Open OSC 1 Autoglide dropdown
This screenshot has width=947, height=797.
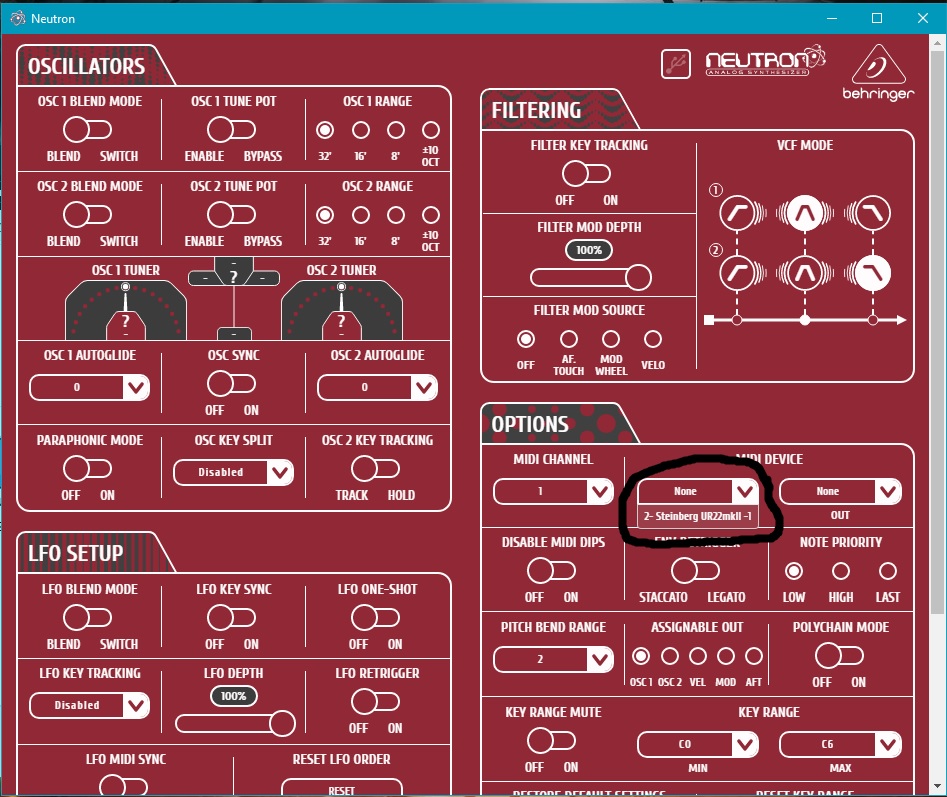point(89,387)
